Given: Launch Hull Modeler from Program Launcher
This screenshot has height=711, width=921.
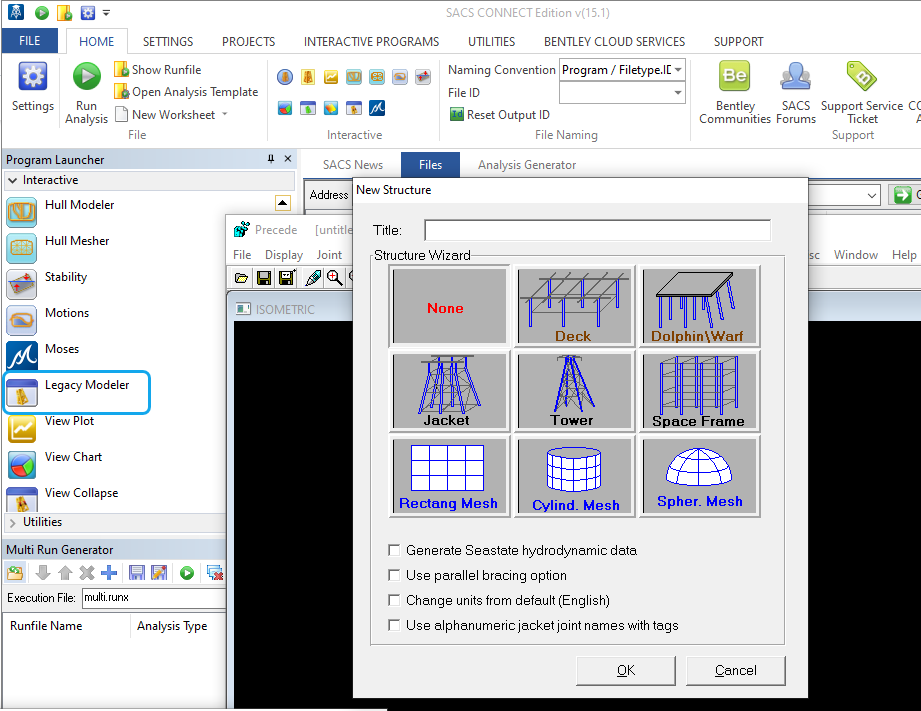Looking at the screenshot, I should [x=79, y=205].
